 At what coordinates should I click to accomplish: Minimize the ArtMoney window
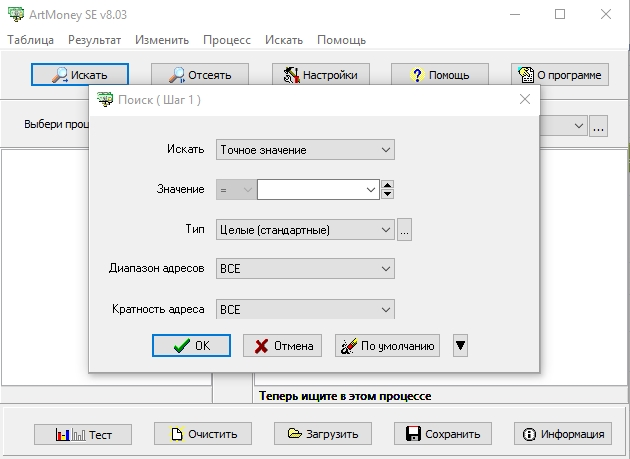(x=515, y=14)
